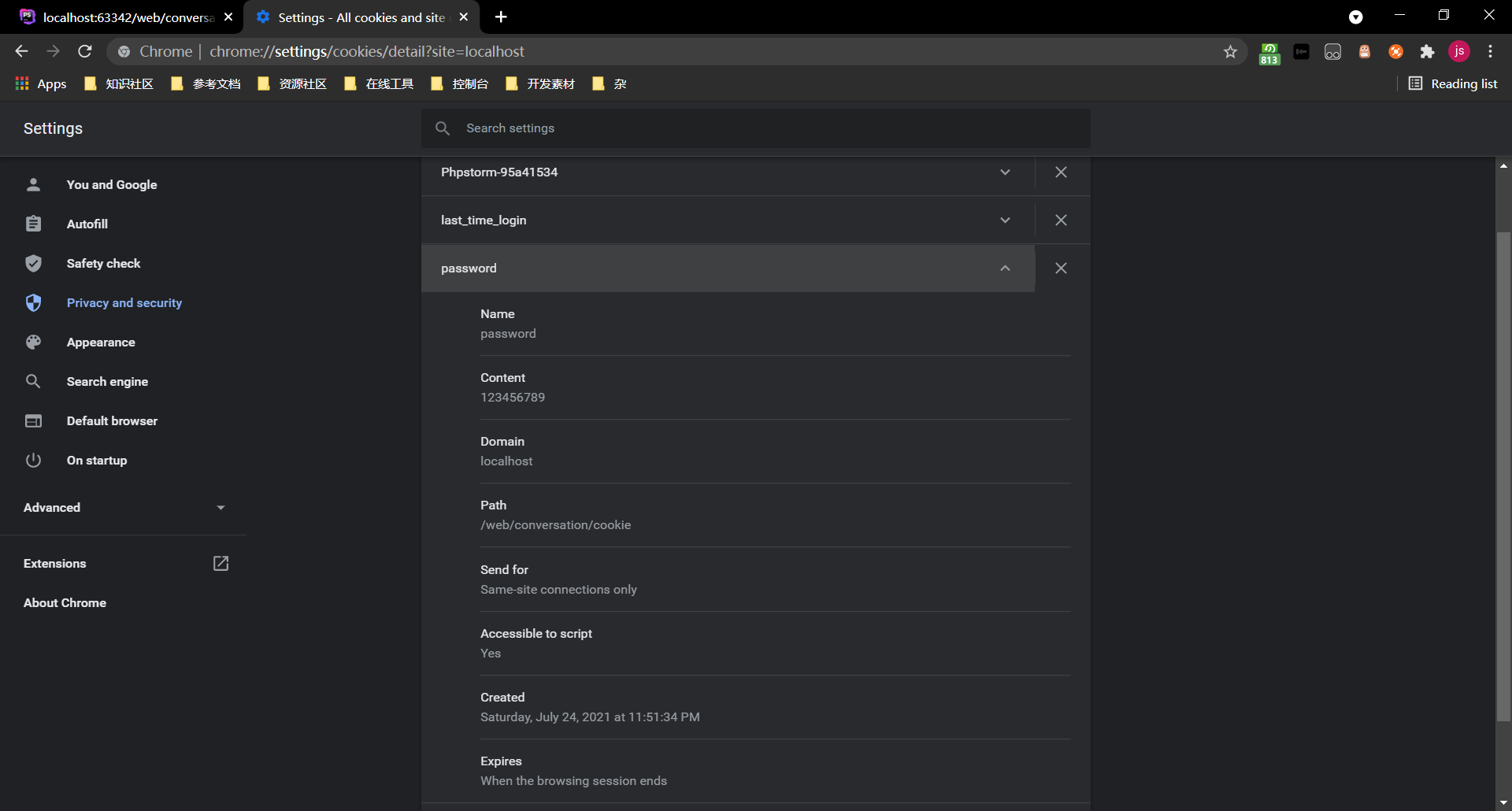Select Default browser in the sidebar
Screen dimensions: 1512x811
coord(112,420)
